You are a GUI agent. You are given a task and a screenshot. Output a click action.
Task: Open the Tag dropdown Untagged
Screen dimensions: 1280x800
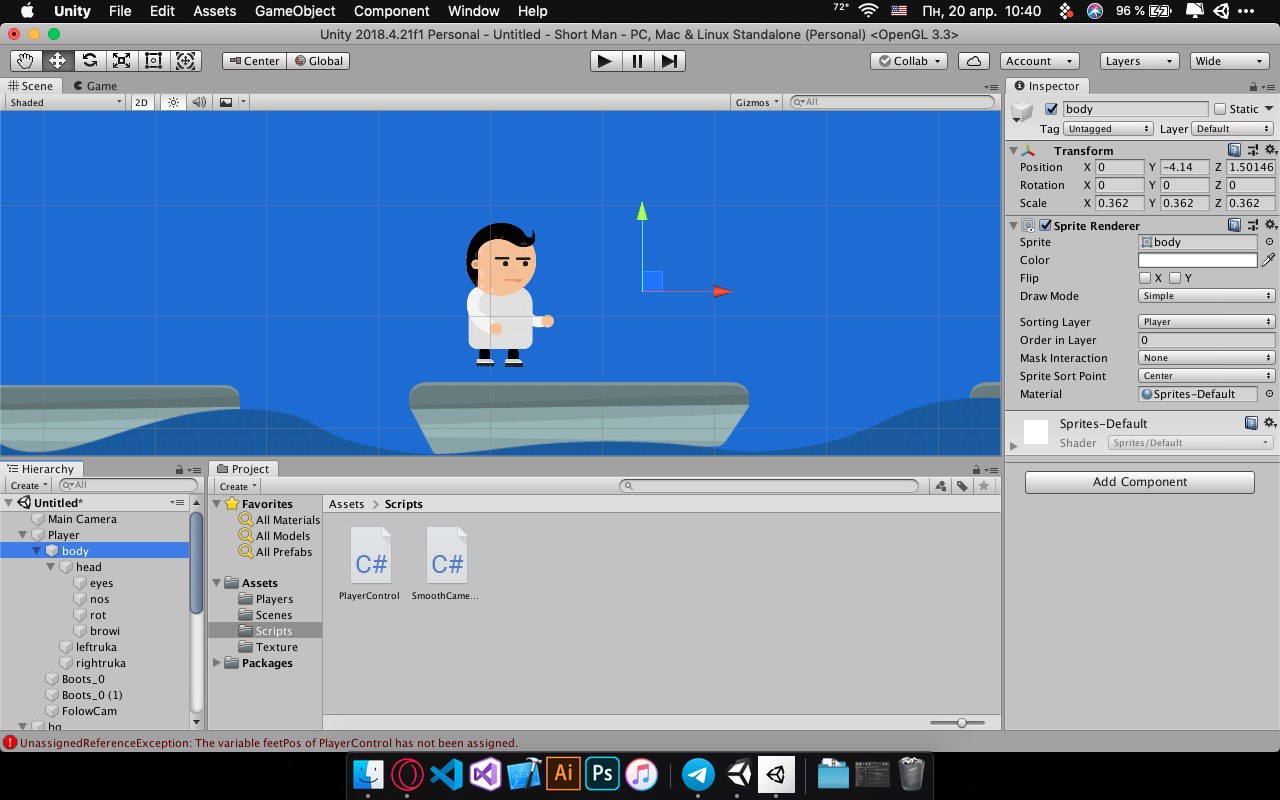click(x=1108, y=129)
